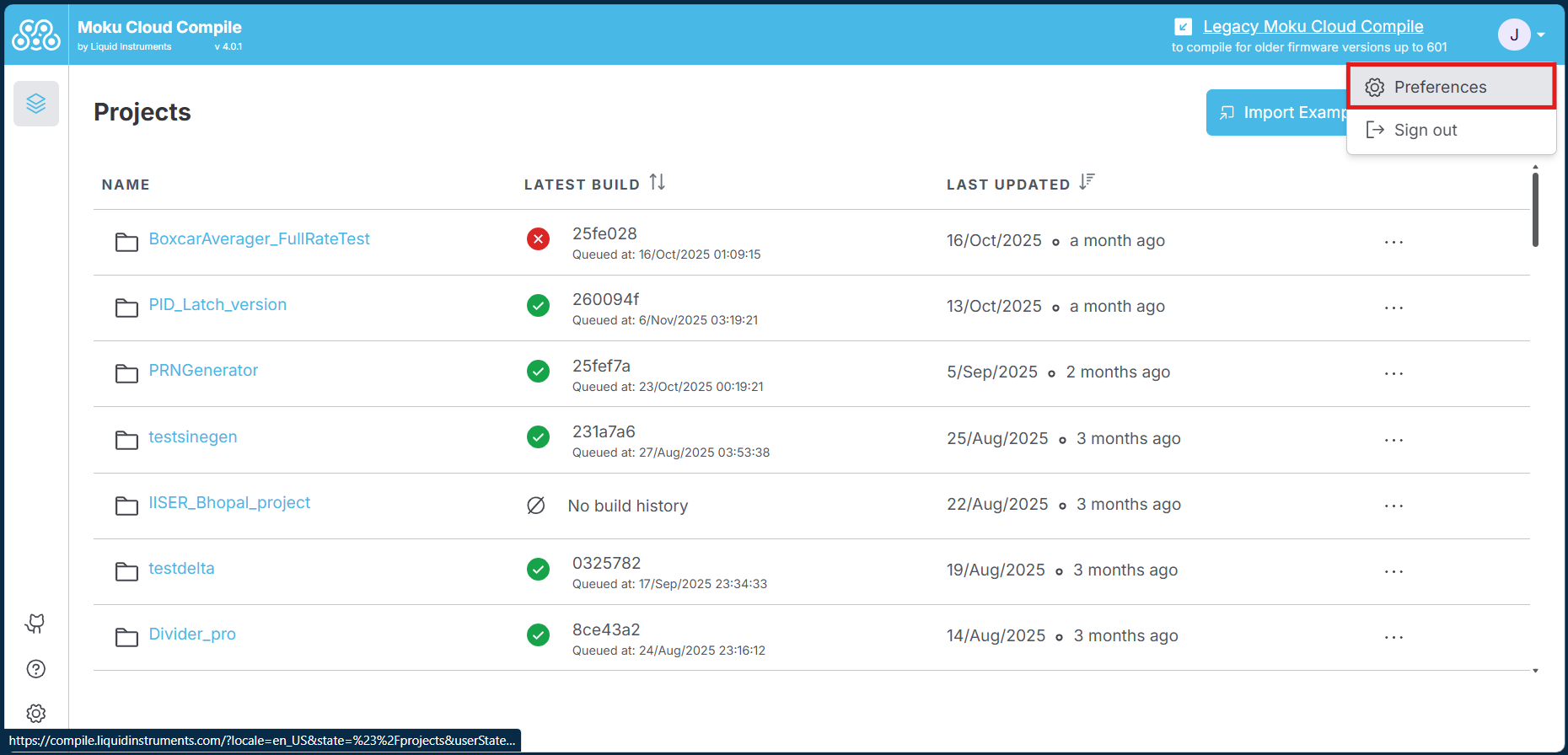Click the PRNGenerator folder icon
Screen dimensions: 1568x755
[x=126, y=372]
